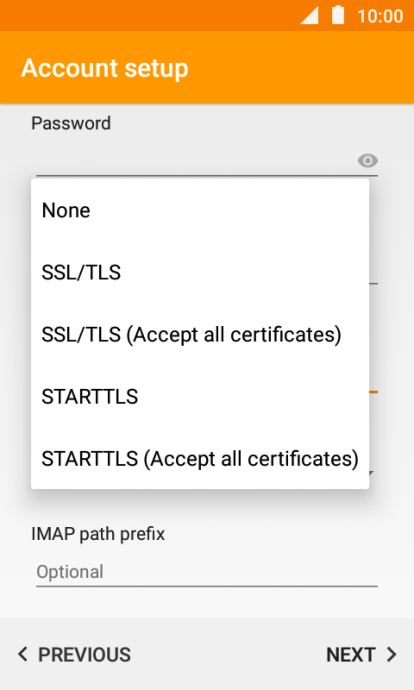Click the spinner arrow peeking behind the menu
The height and width of the screenshot is (690, 414).
click(x=372, y=473)
